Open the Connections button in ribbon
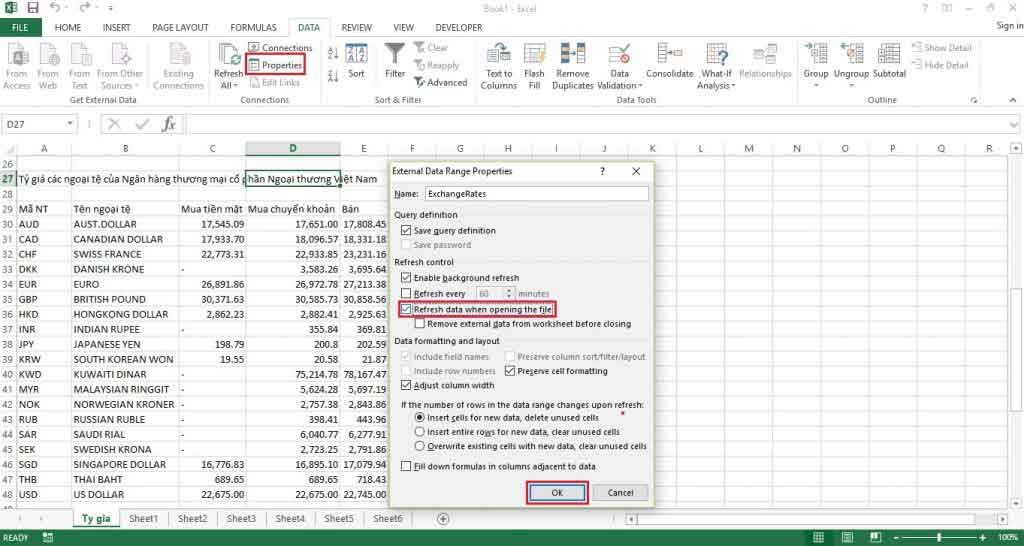Viewport: 1024px width, 546px height. [x=280, y=48]
